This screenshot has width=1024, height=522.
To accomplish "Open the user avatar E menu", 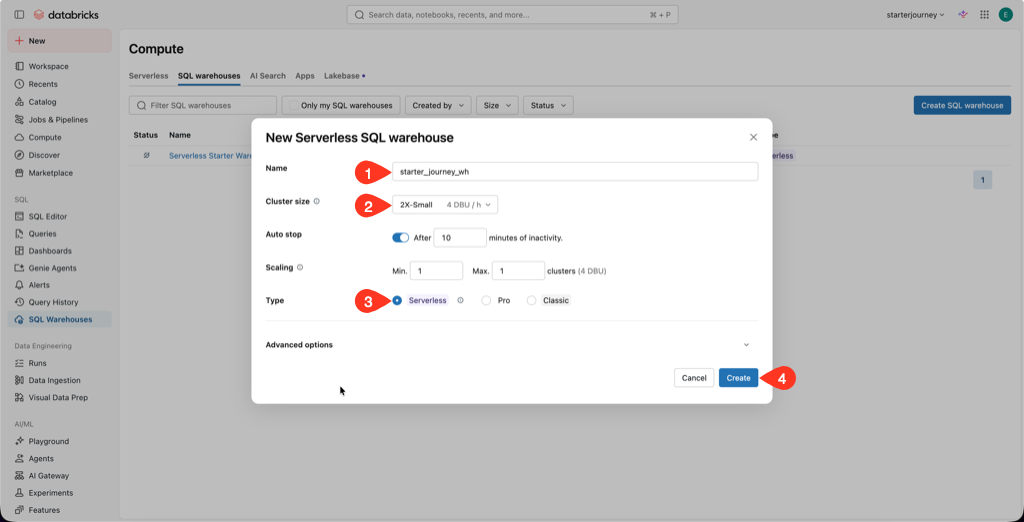I will (1006, 14).
